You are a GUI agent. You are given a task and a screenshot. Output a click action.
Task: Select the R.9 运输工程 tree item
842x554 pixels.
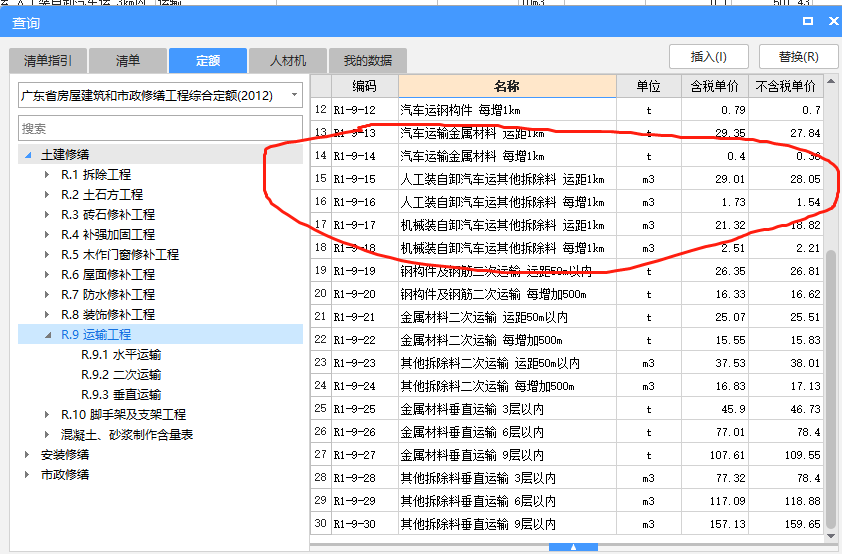[x=96, y=334]
